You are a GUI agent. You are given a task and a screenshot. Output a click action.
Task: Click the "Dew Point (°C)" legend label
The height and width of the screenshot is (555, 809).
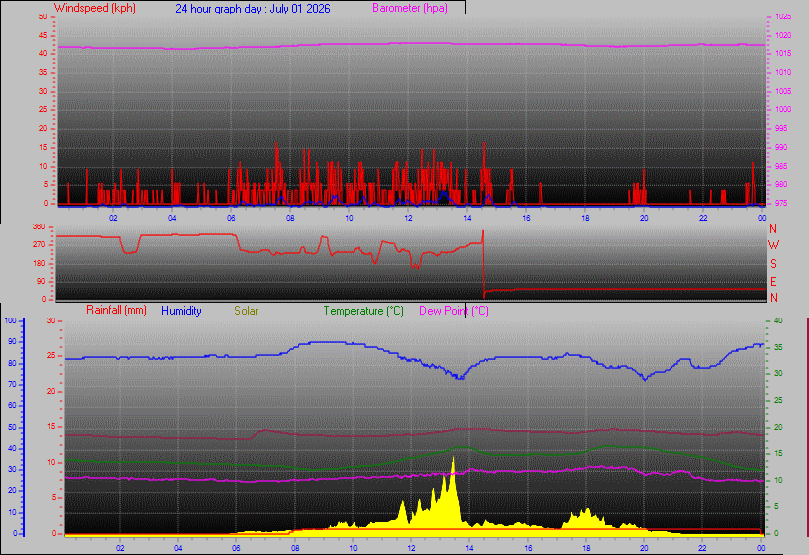tap(454, 311)
